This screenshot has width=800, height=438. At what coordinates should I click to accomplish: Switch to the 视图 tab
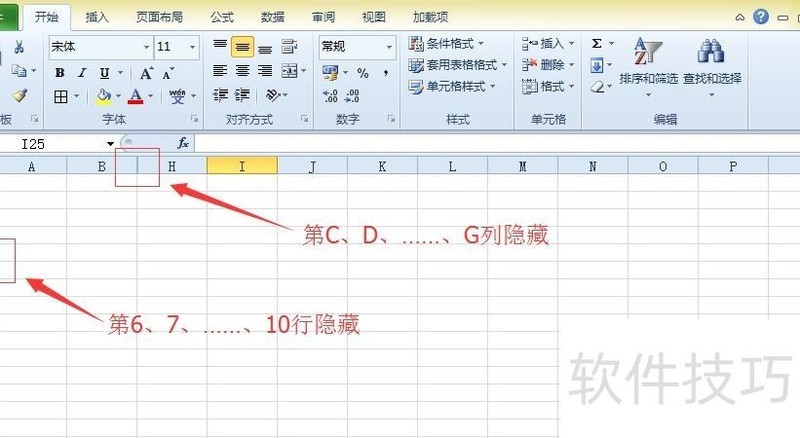374,17
